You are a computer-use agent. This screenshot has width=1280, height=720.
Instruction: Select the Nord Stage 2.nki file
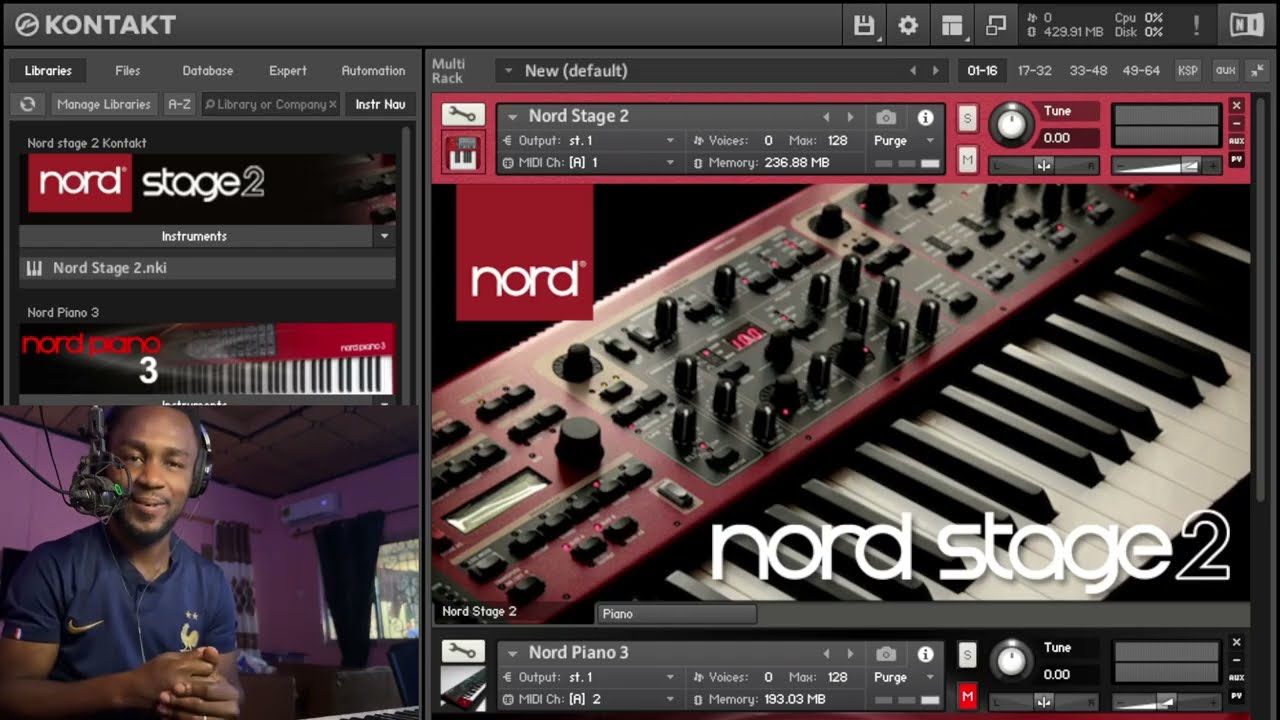click(207, 268)
